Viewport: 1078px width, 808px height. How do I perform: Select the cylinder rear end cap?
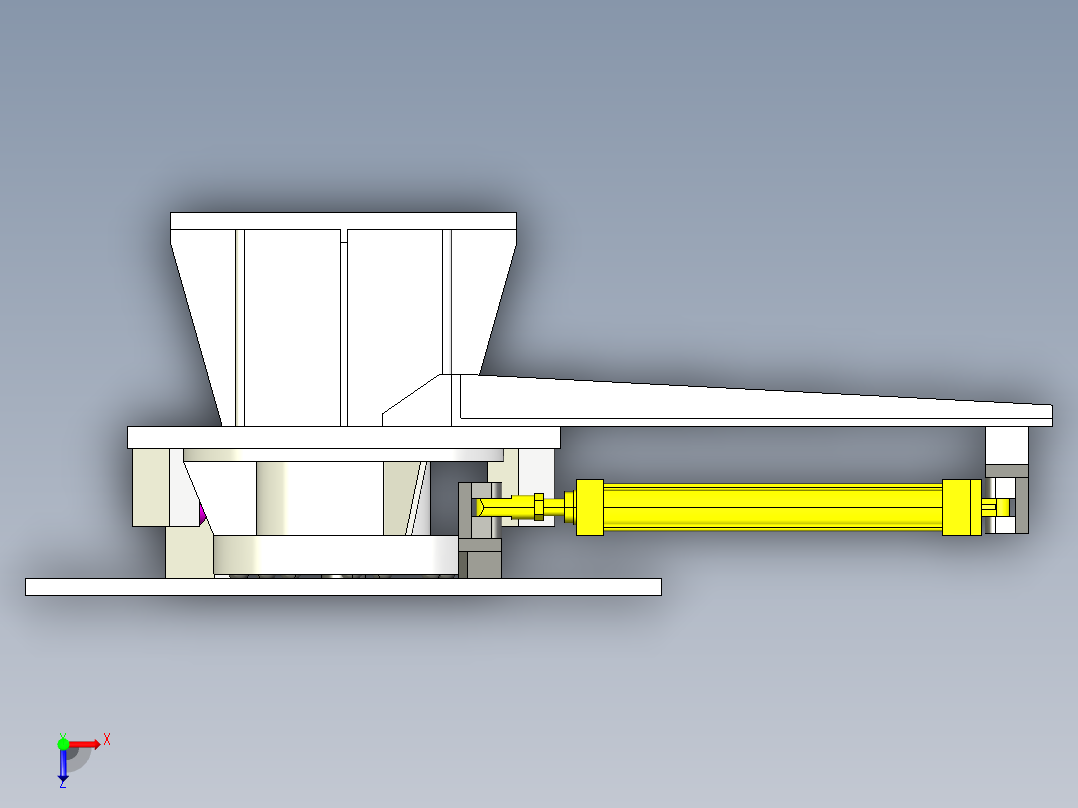click(x=961, y=507)
